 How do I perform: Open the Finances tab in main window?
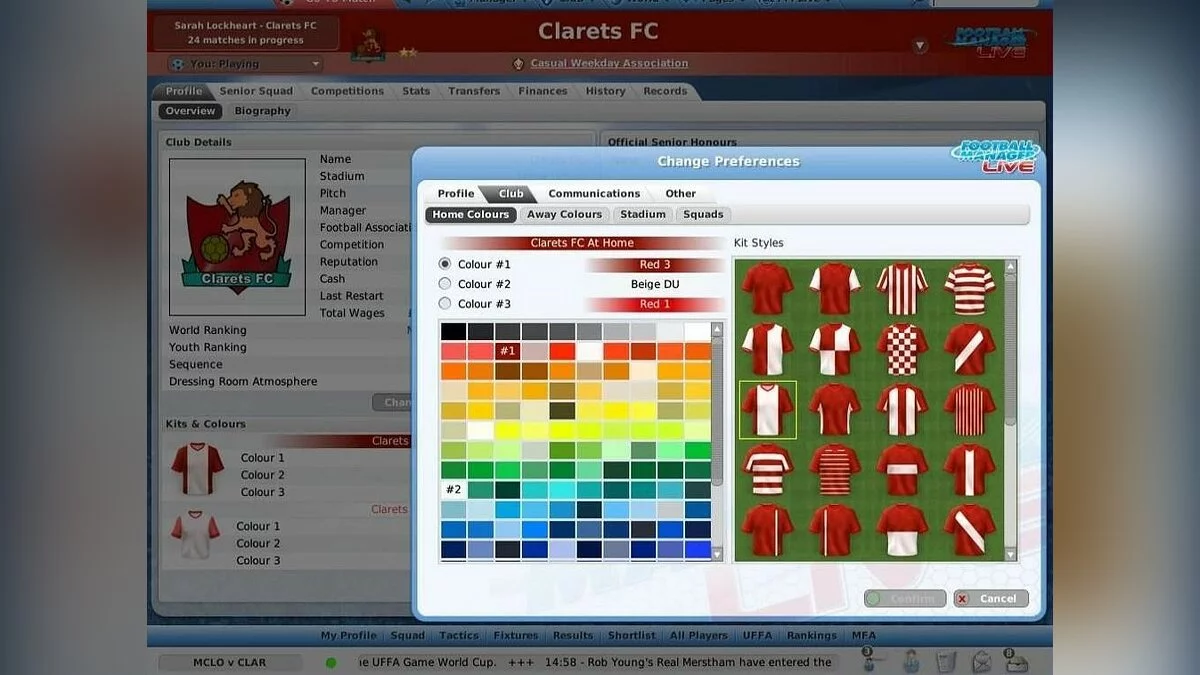(x=543, y=91)
